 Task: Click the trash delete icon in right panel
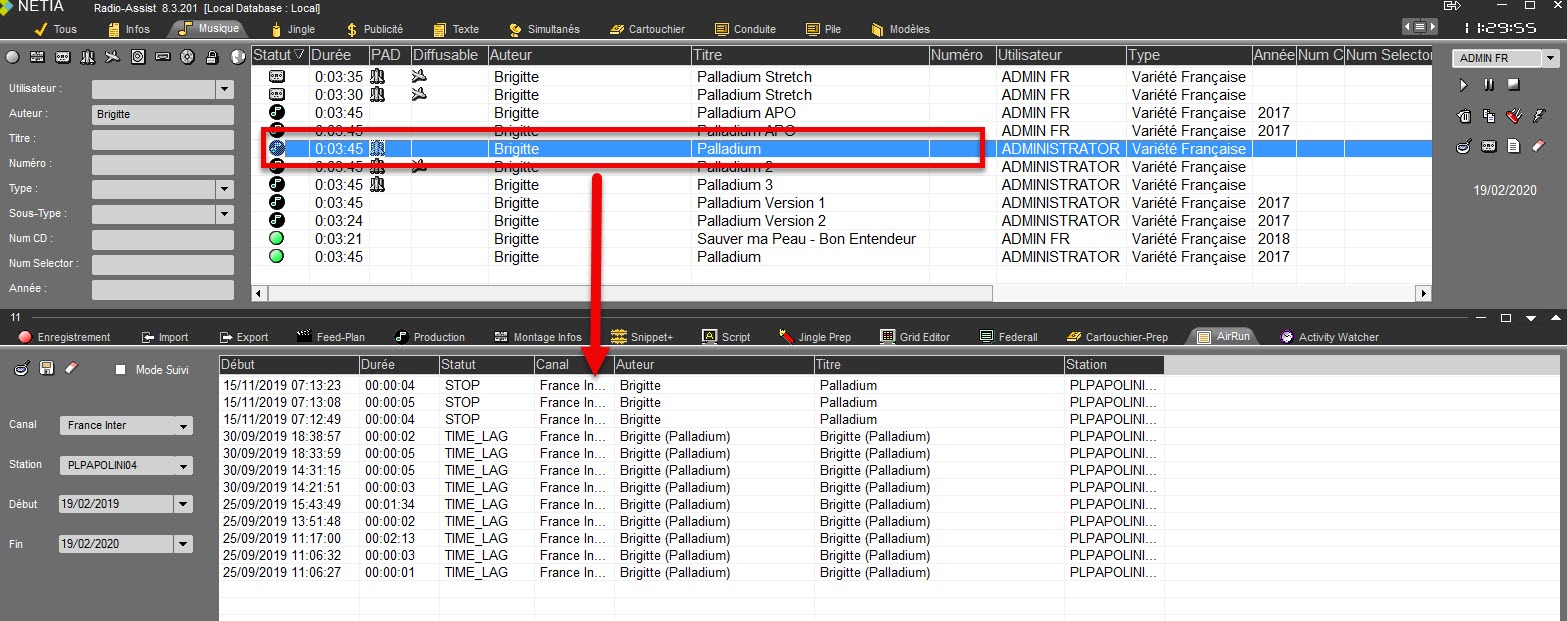point(1464,116)
